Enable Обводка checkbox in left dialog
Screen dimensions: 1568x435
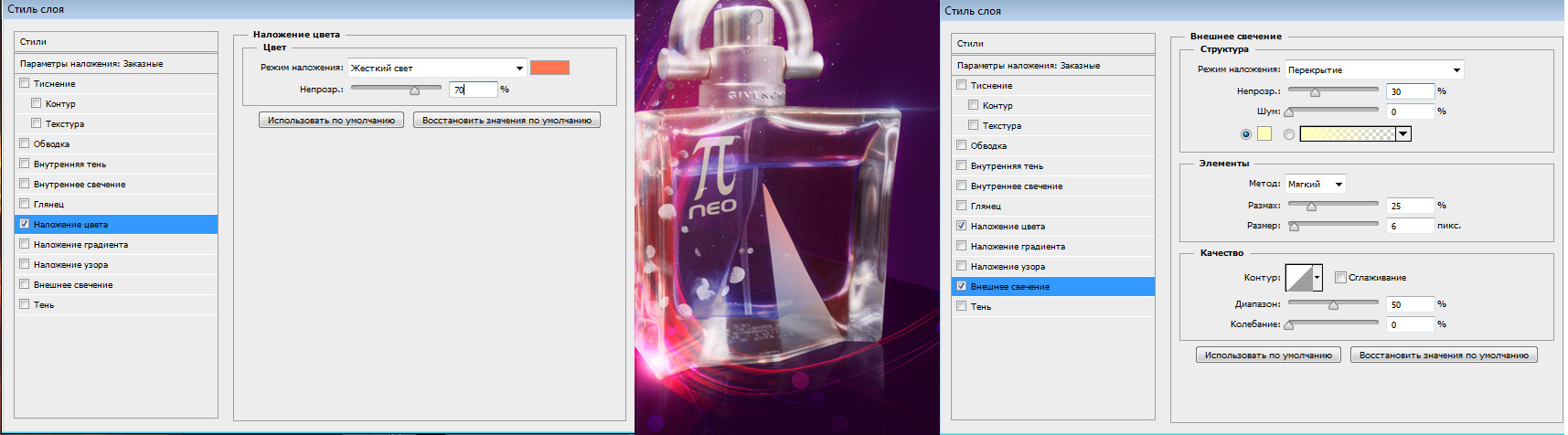[x=25, y=143]
